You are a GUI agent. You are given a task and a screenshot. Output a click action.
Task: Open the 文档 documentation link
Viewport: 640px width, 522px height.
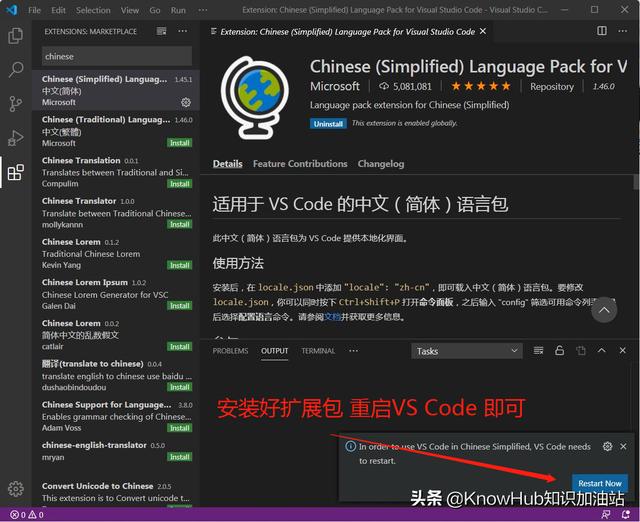click(x=331, y=317)
